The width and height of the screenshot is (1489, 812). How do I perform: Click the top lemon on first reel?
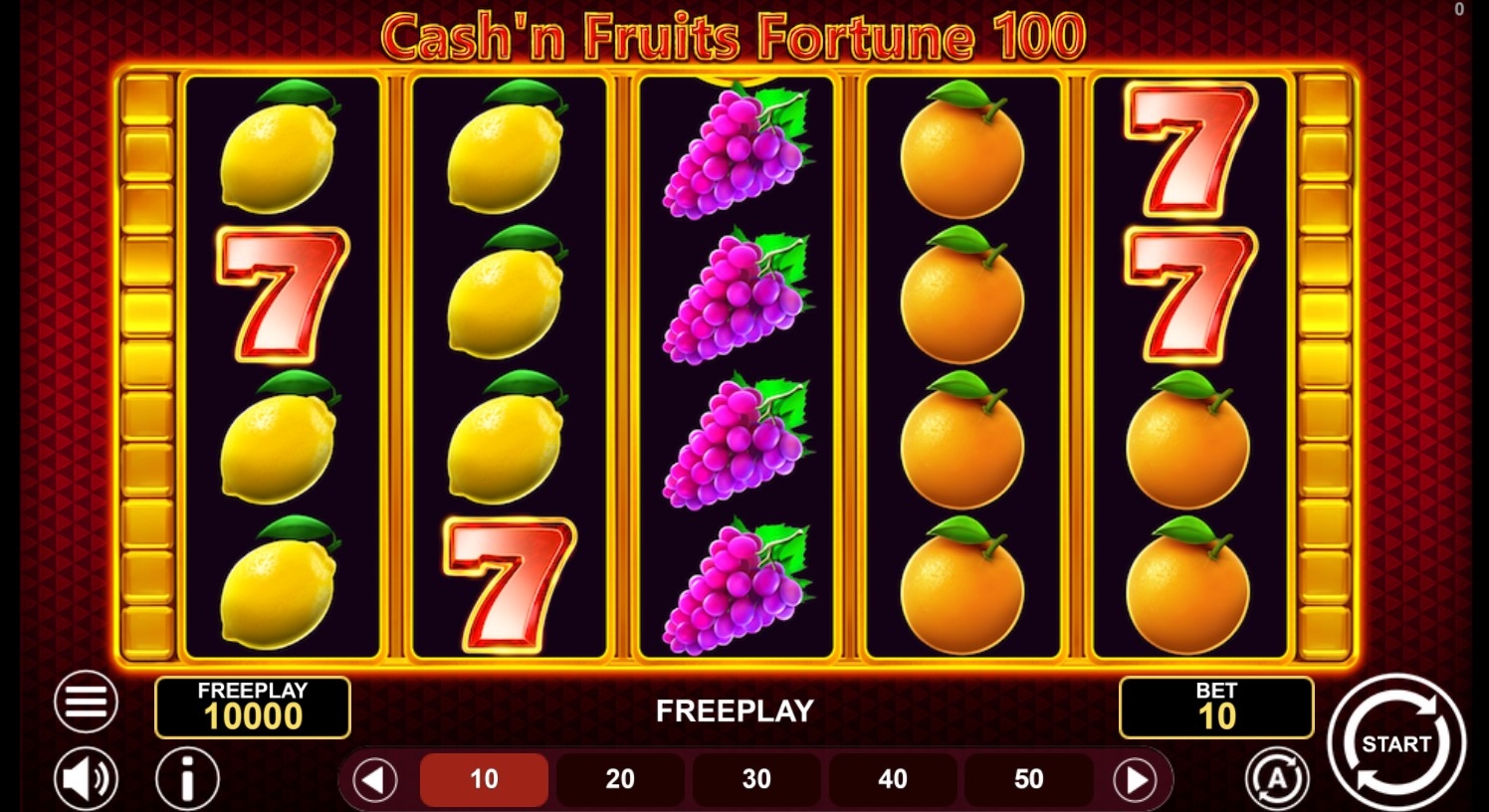point(279,147)
